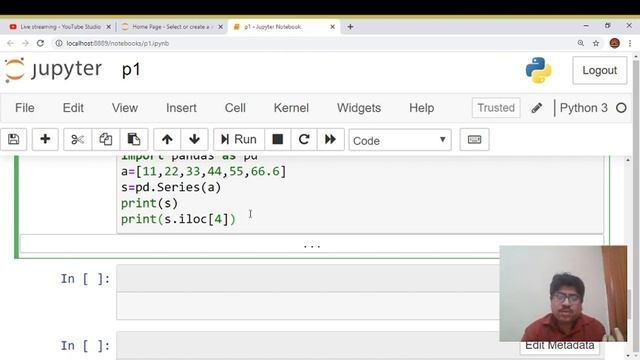Click the print(s) code line
The image size is (640, 360).
149,203
